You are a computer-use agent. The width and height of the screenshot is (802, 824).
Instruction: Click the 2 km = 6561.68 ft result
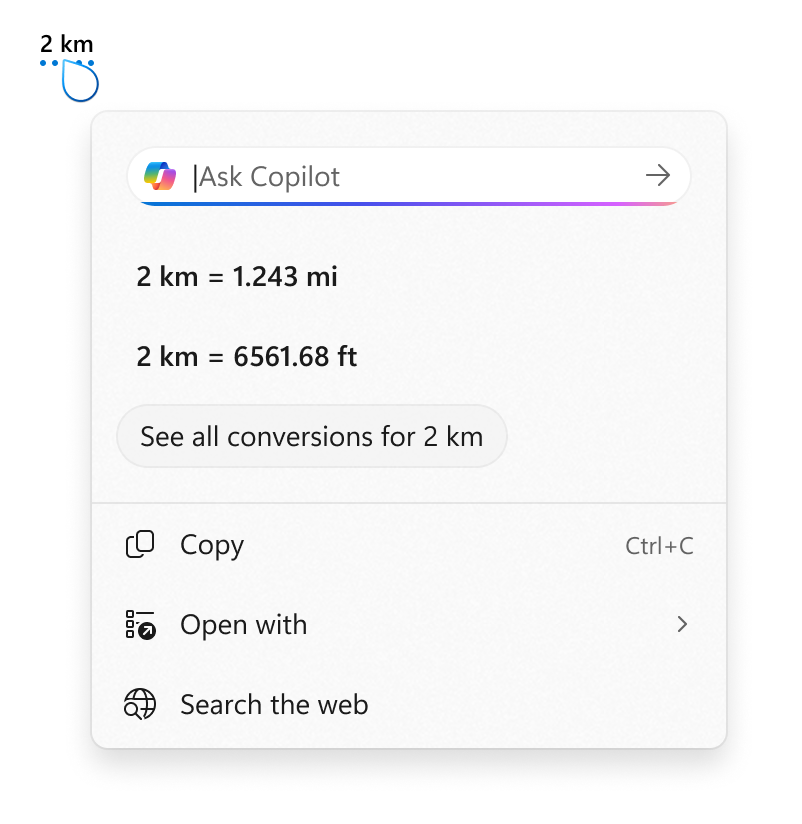(247, 356)
